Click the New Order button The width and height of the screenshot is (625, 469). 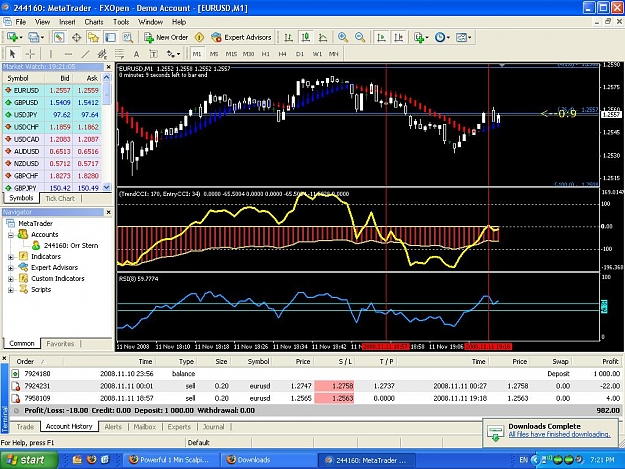[166, 37]
